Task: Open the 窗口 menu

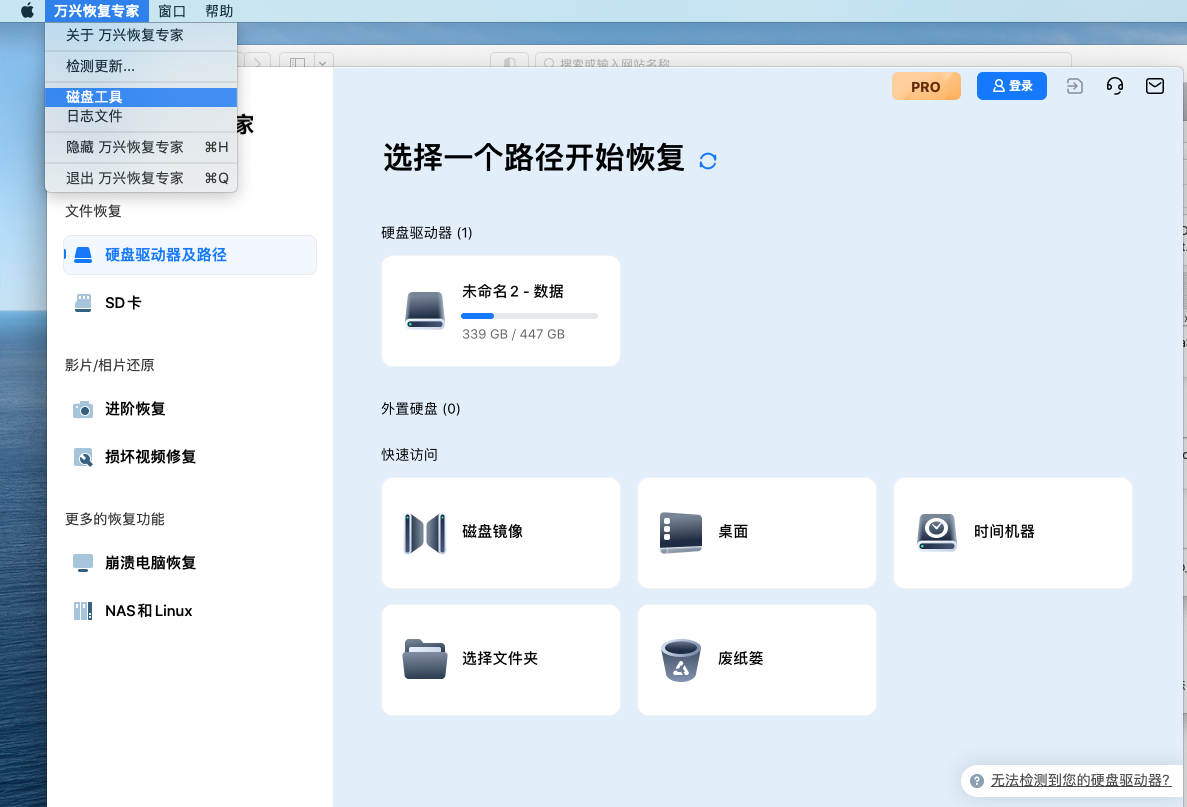Action: point(172,11)
